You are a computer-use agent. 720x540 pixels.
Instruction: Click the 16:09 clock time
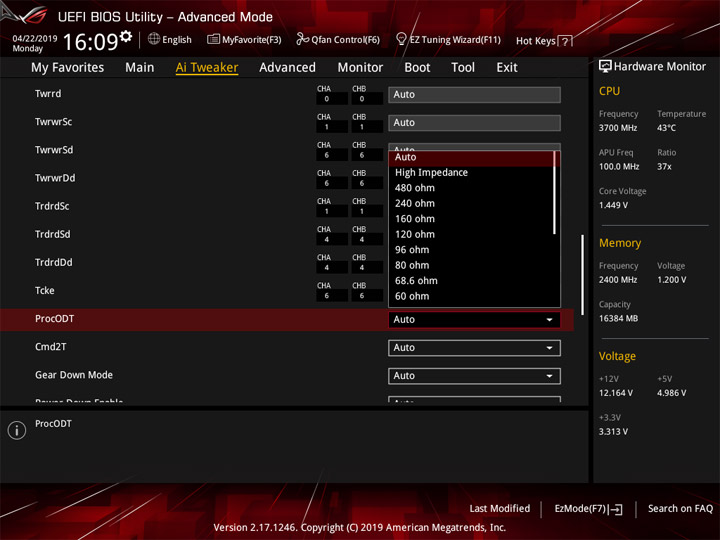[90, 42]
